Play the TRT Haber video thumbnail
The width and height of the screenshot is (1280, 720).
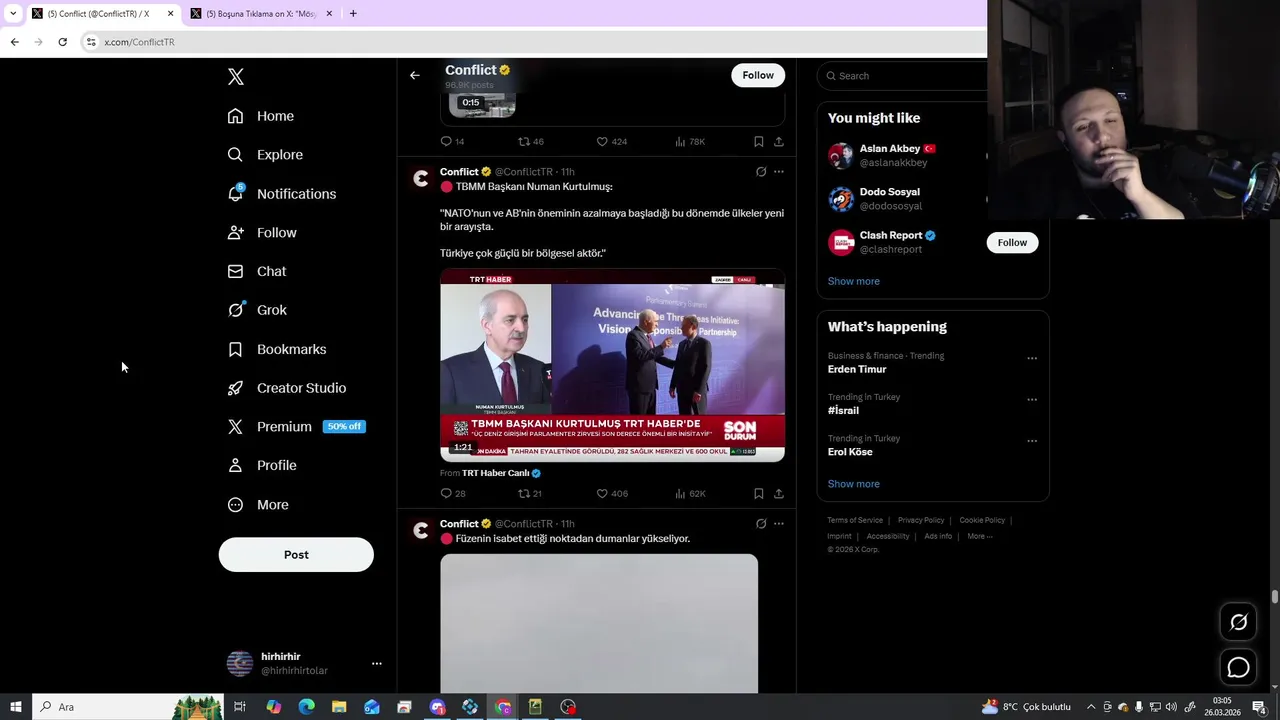tap(612, 365)
